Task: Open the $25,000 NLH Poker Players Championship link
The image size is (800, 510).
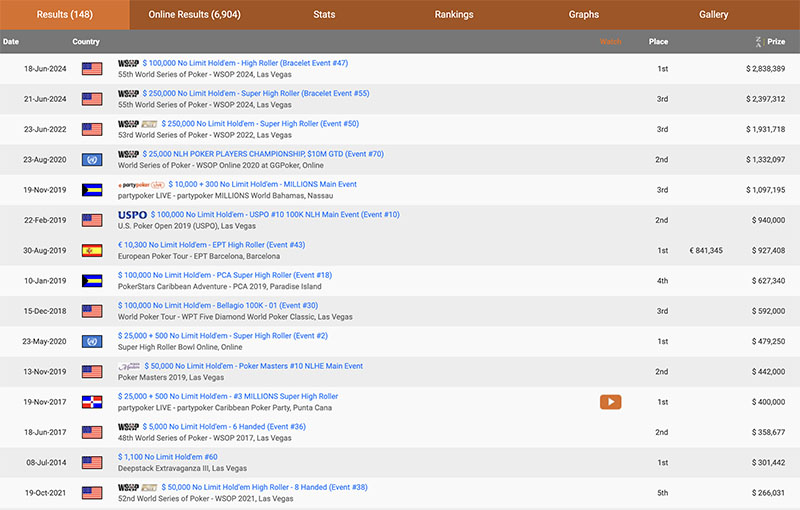Action: [x=263, y=154]
